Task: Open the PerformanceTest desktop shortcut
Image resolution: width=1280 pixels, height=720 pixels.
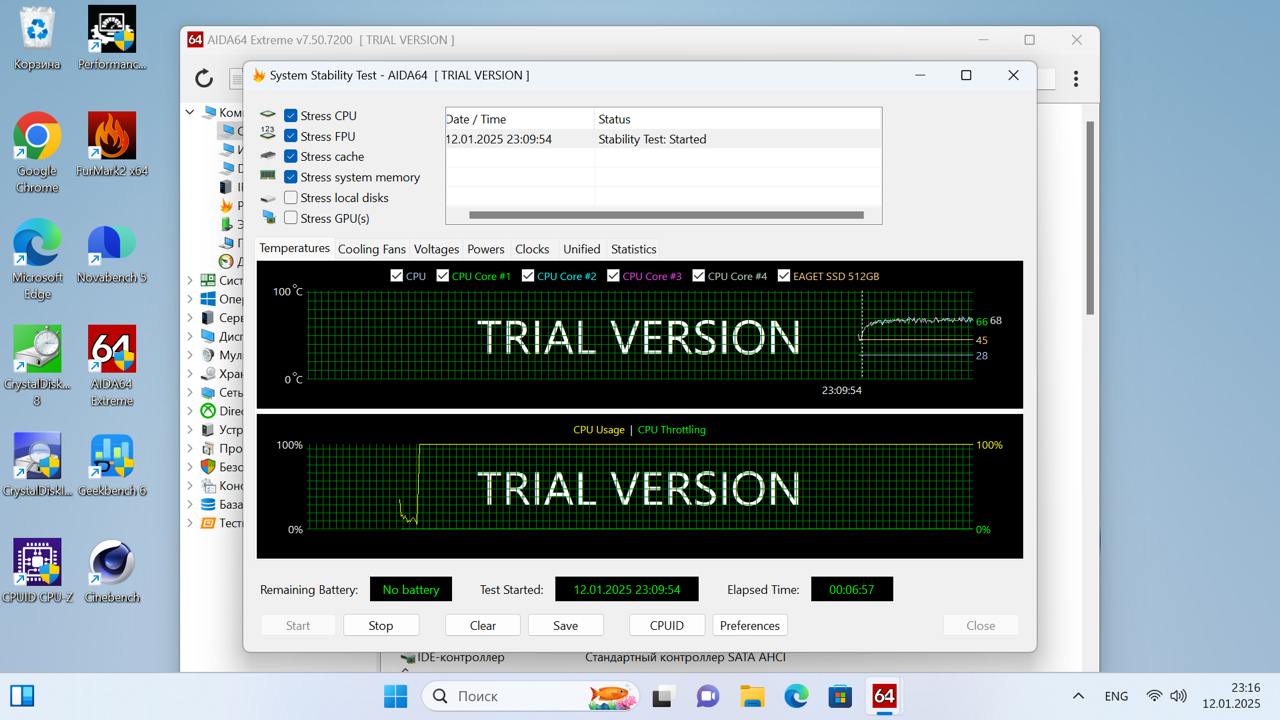Action: [112, 38]
